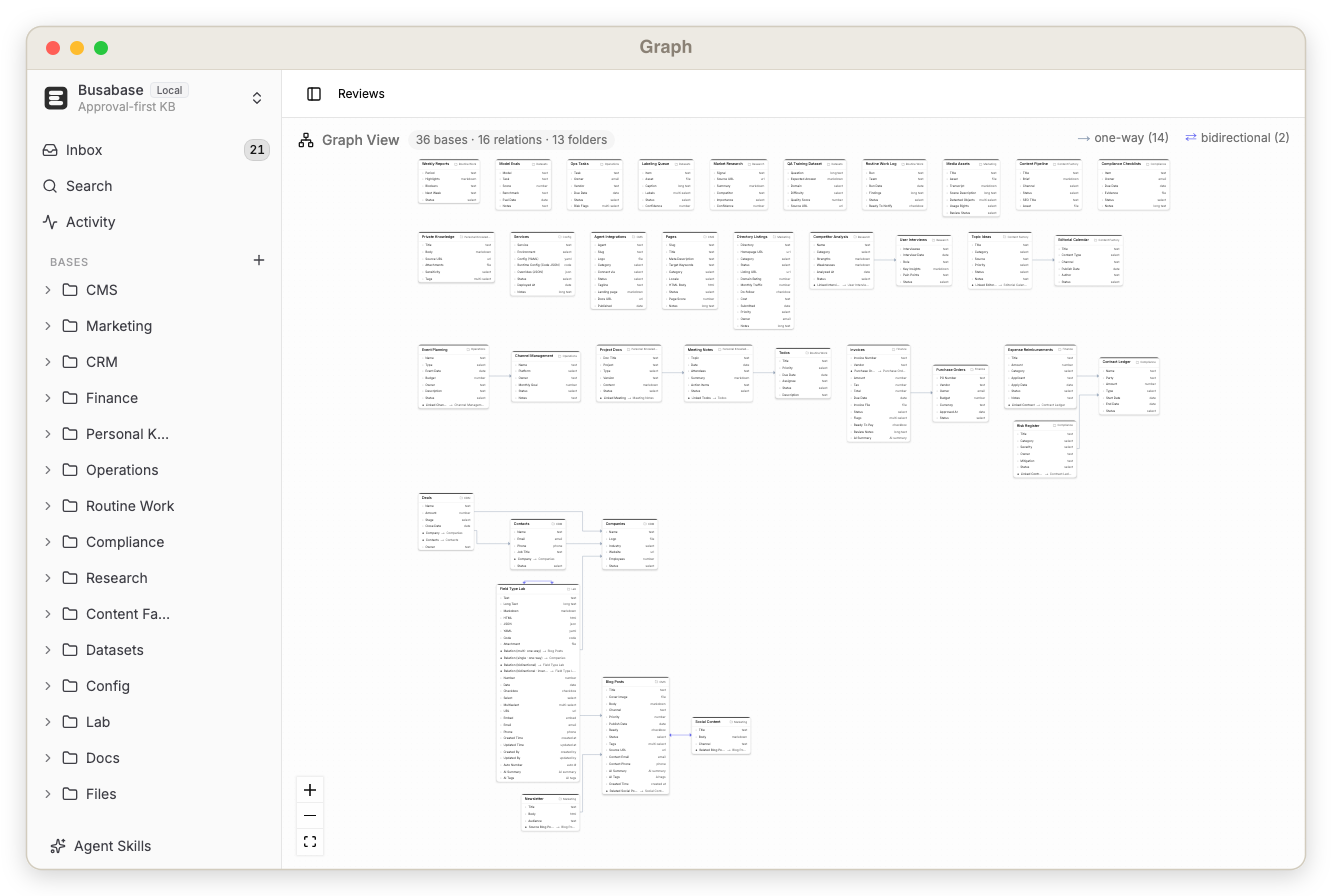
Task: Open the workspace switcher chevrons
Action: [x=257, y=98]
